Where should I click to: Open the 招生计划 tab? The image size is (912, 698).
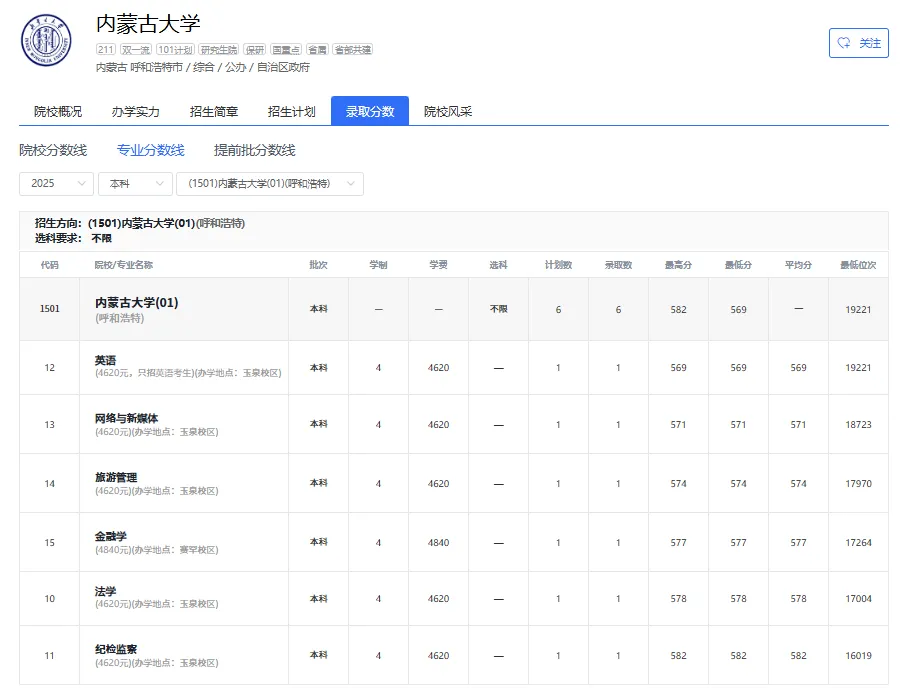coord(291,111)
